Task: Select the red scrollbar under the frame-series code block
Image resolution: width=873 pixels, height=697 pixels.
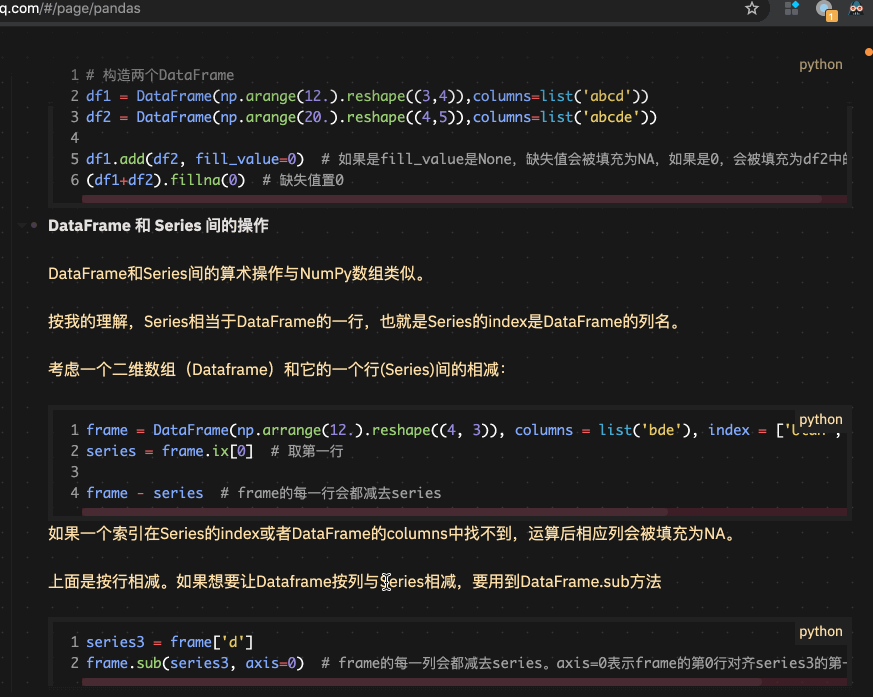Action: click(x=460, y=510)
